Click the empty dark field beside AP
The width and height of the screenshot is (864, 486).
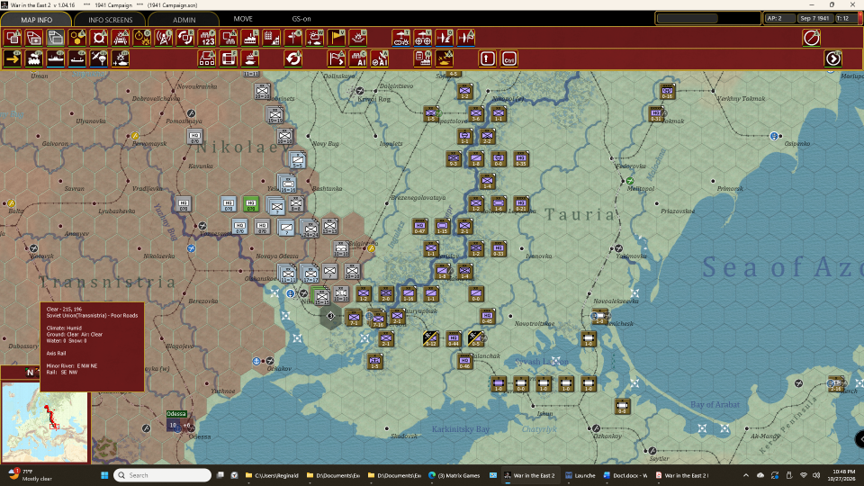coord(688,18)
